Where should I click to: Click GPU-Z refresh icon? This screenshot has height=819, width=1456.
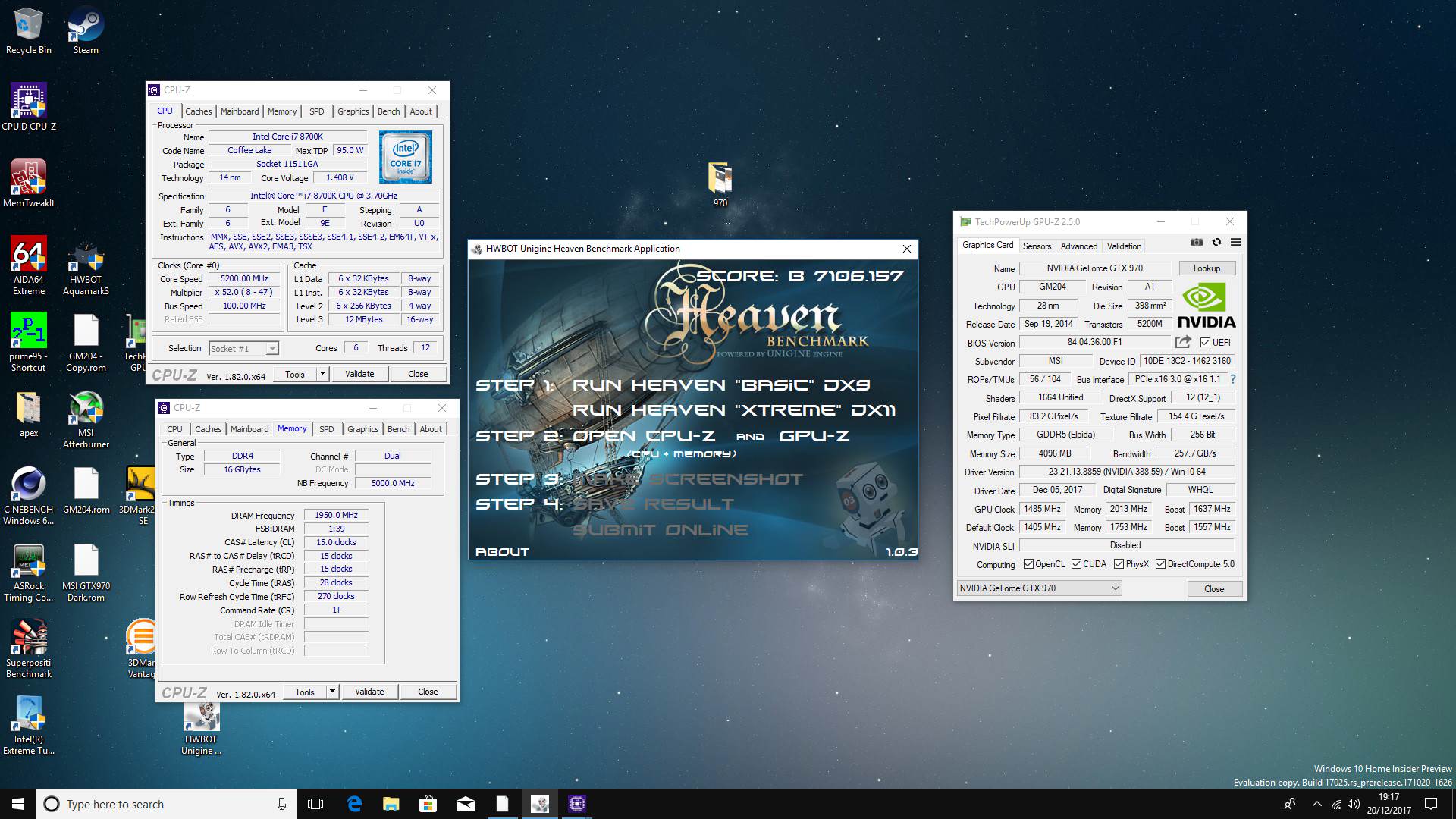click(x=1216, y=243)
